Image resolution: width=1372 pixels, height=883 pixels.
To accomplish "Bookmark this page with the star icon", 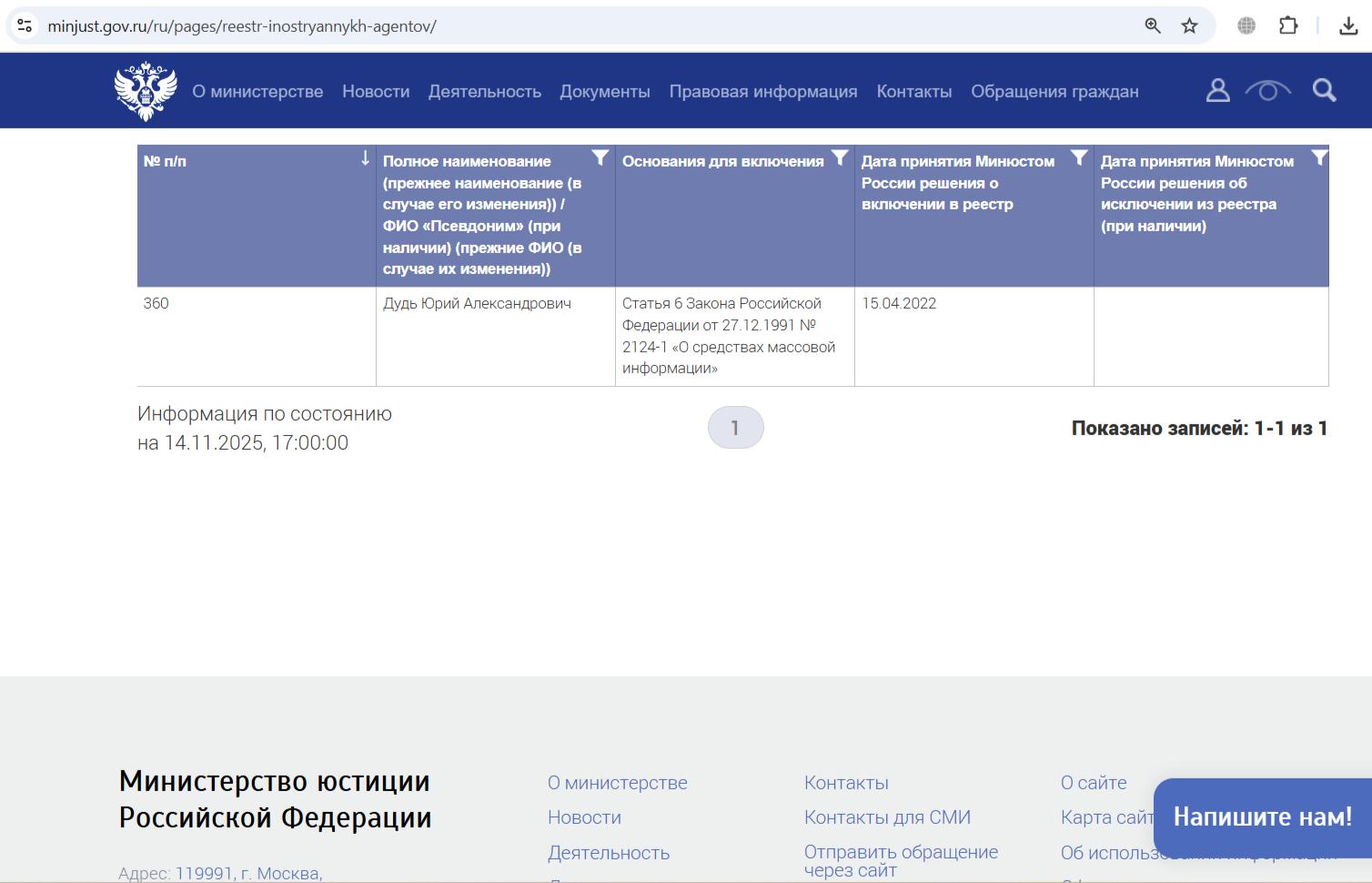I will (x=1189, y=26).
